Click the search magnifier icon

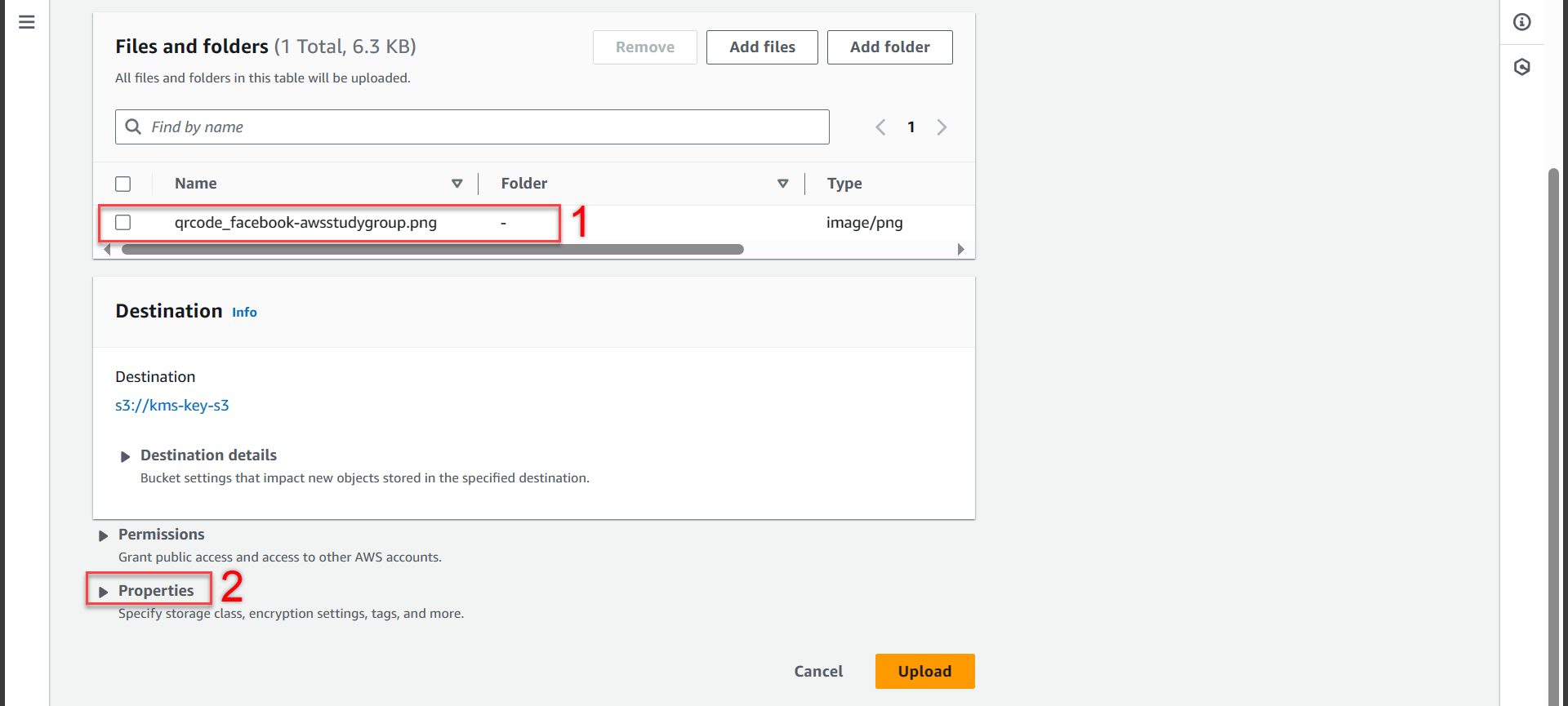pyautogui.click(x=133, y=127)
